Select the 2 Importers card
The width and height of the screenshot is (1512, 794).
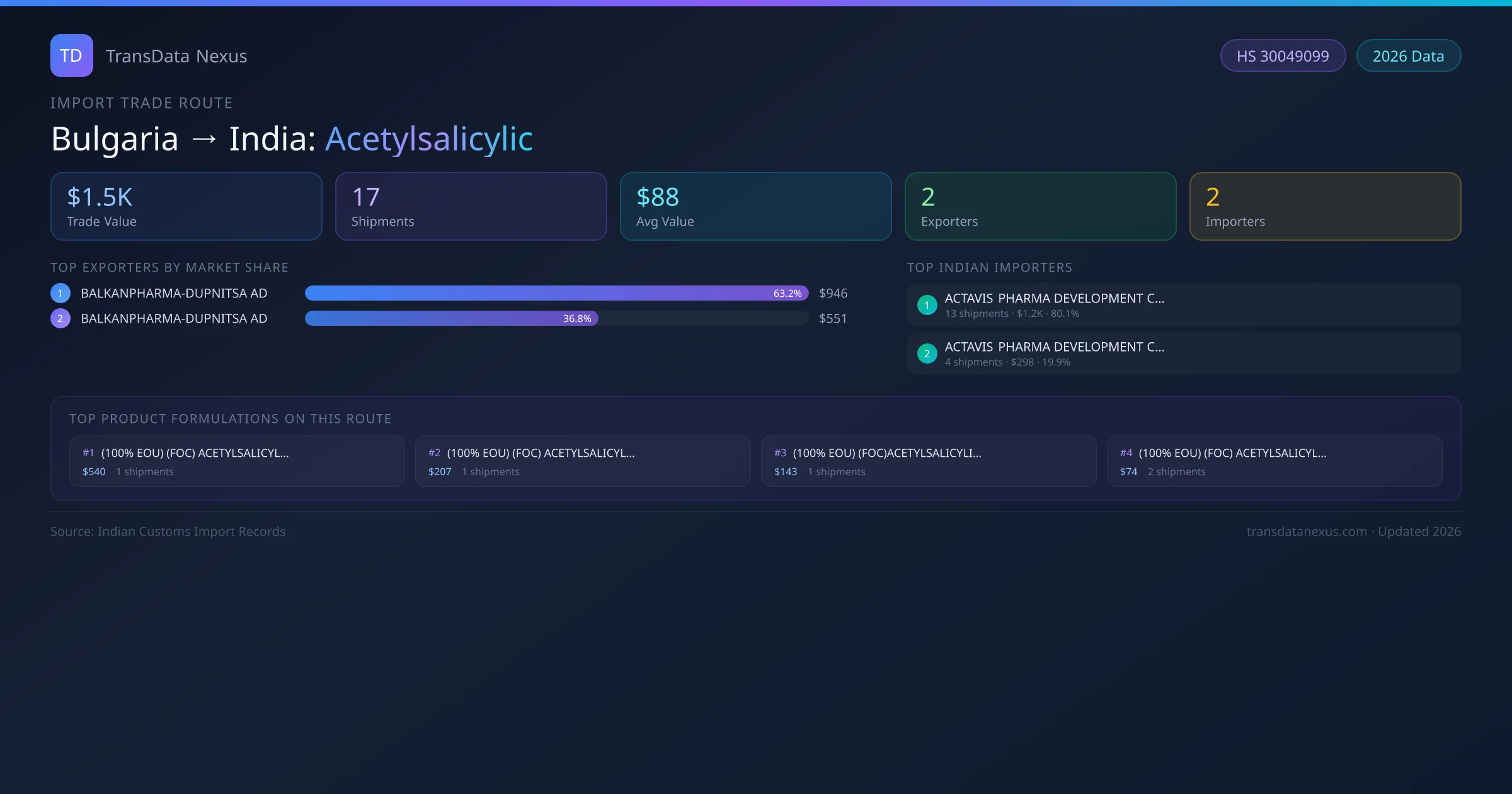[x=1325, y=207]
